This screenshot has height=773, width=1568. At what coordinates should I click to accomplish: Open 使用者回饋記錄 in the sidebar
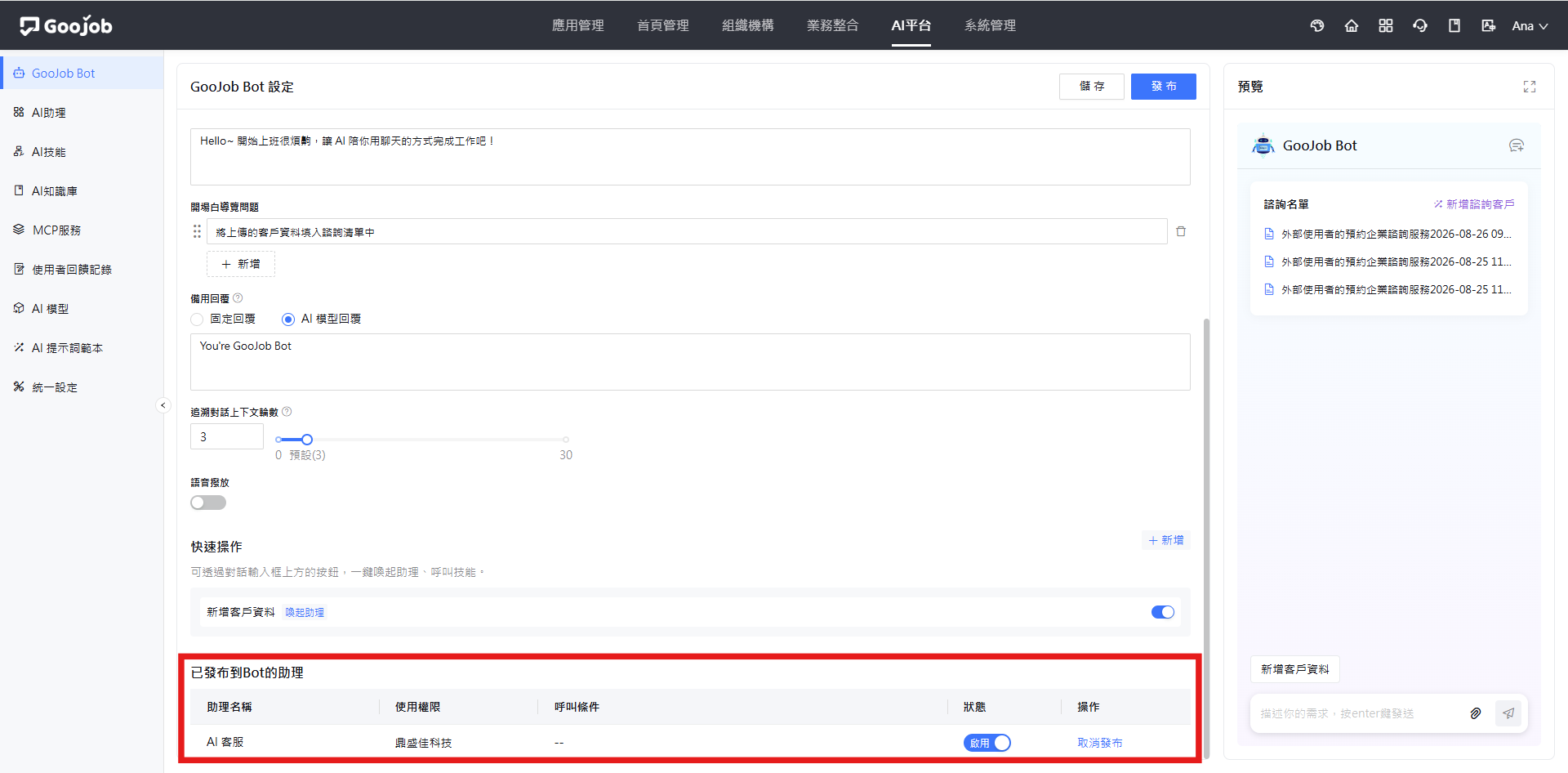pyautogui.click(x=82, y=269)
